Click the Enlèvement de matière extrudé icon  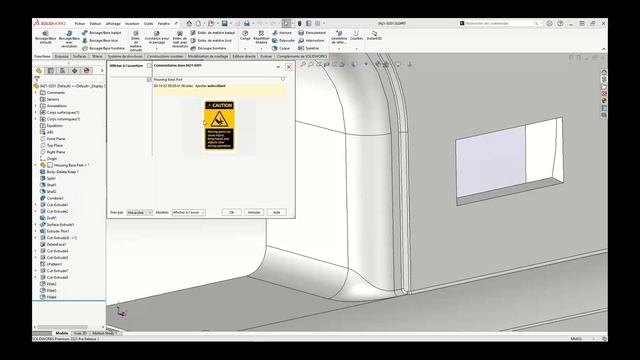coord(136,33)
